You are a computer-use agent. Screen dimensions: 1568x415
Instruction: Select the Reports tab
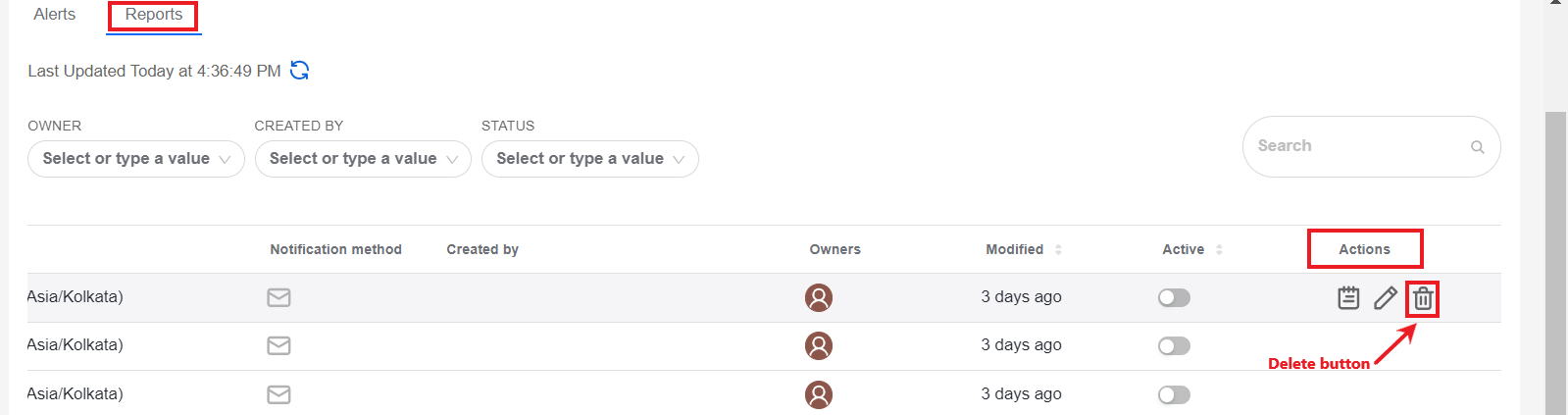coord(154,15)
